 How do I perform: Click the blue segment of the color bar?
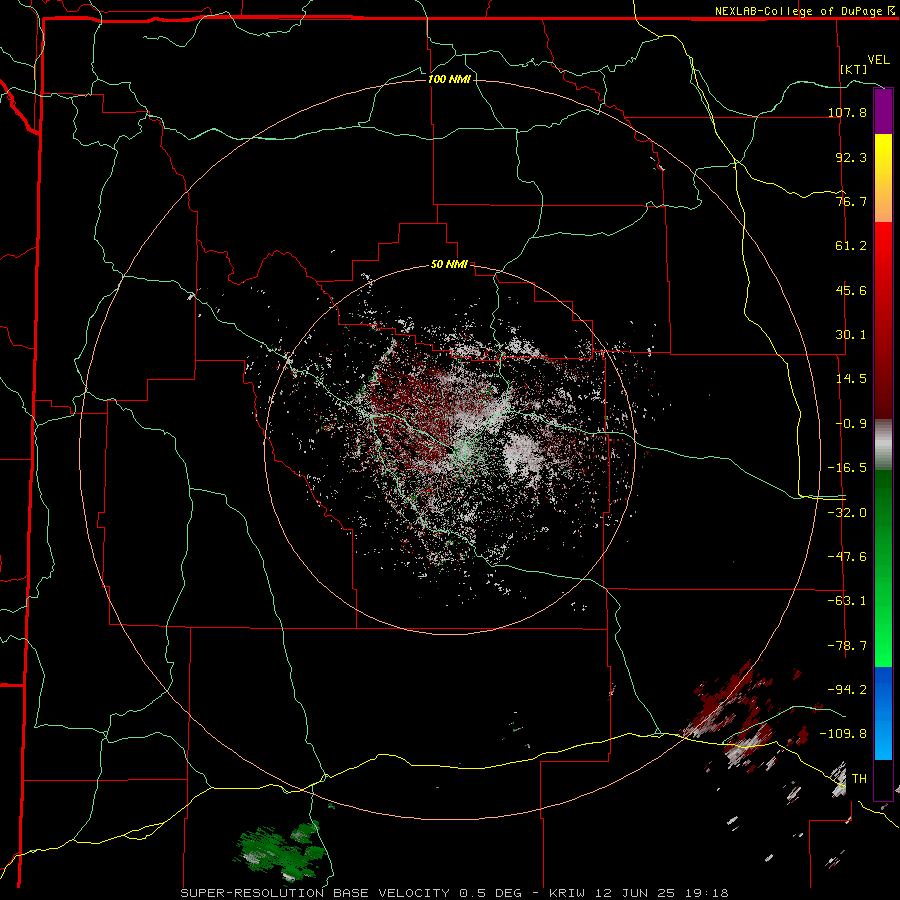pos(883,713)
